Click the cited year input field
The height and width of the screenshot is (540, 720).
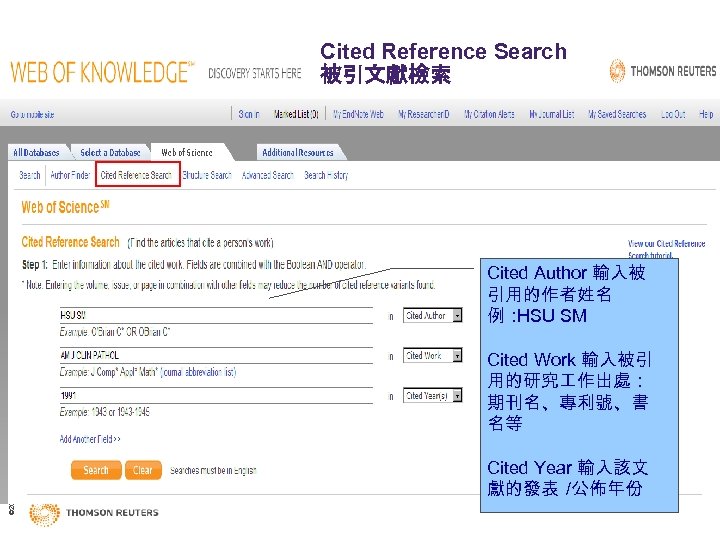pos(216,395)
